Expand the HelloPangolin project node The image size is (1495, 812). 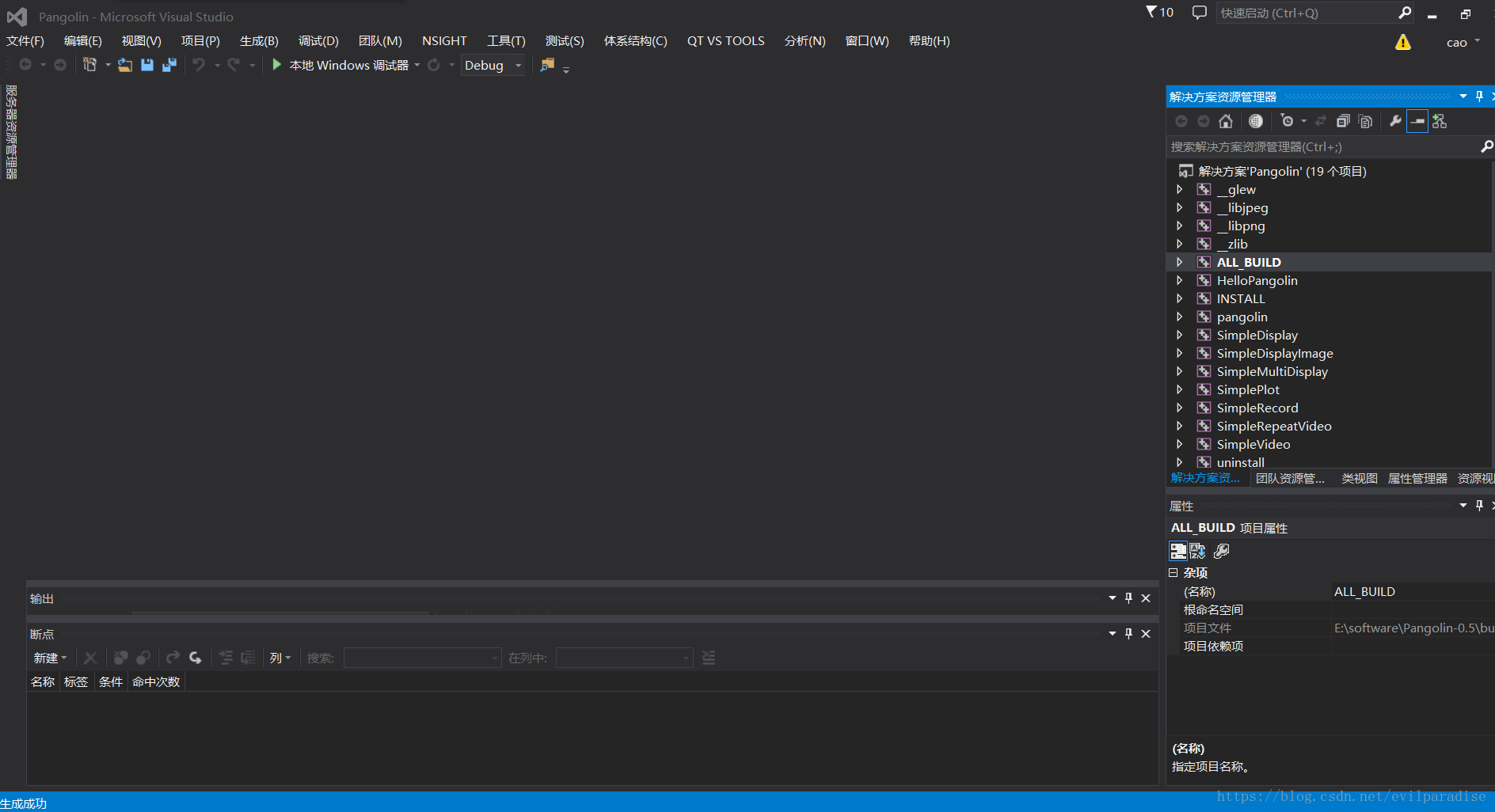(x=1180, y=280)
